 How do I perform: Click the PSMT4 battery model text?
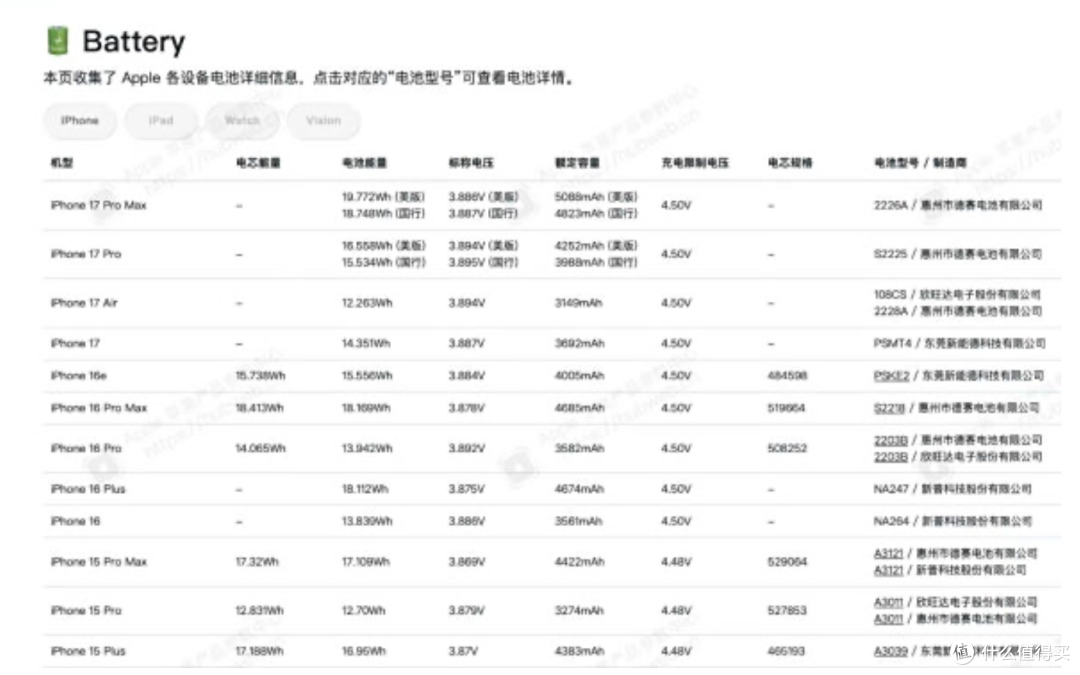coord(892,343)
